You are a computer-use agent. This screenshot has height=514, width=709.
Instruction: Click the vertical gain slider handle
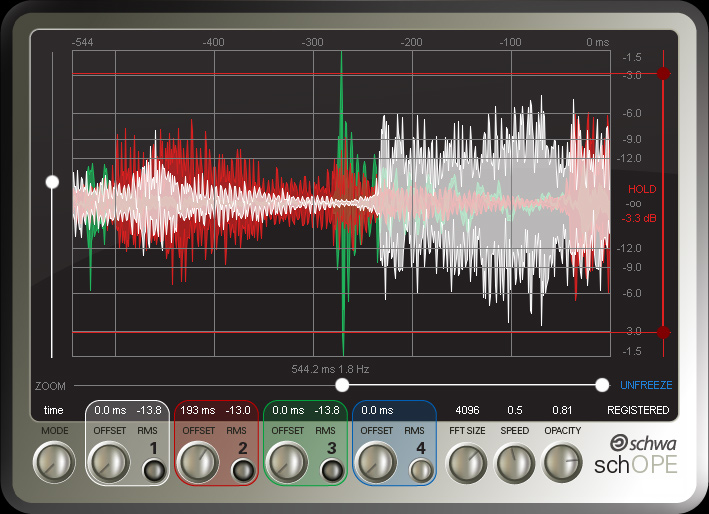pos(52,182)
